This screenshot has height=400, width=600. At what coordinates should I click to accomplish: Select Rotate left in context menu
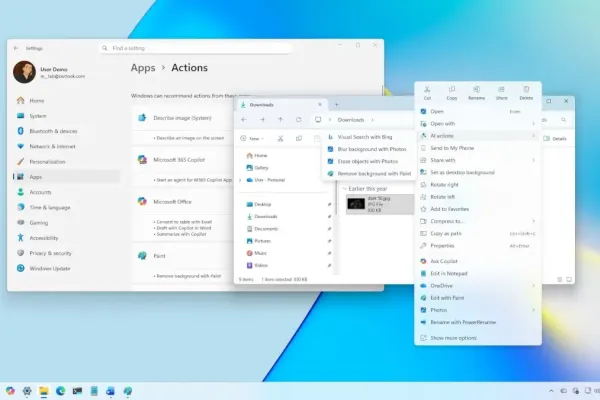point(478,197)
